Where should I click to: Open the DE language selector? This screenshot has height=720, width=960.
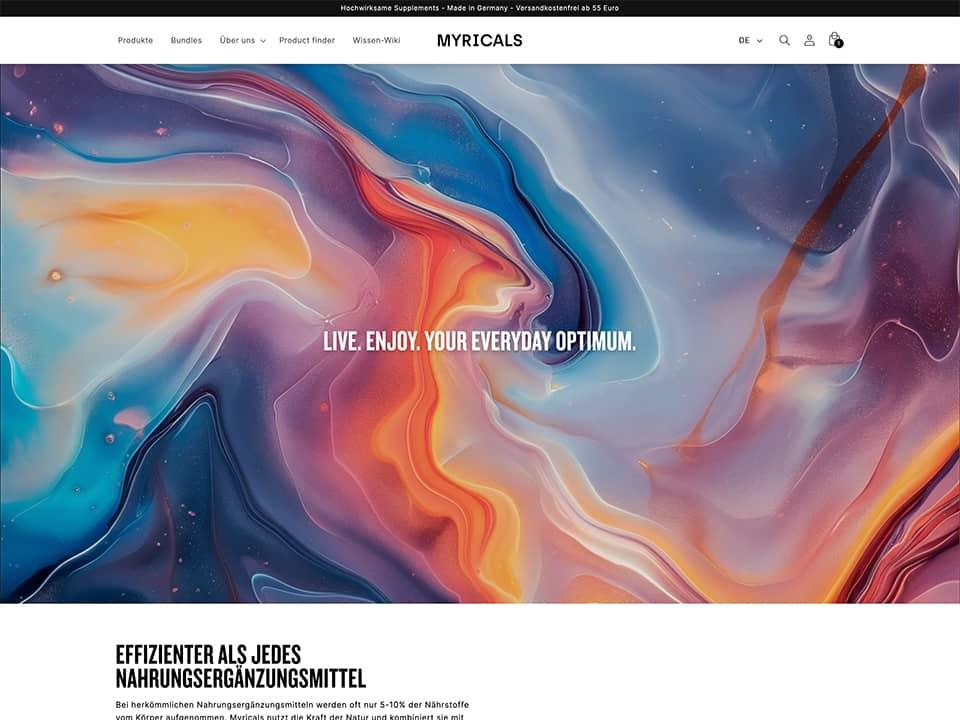pyautogui.click(x=745, y=41)
